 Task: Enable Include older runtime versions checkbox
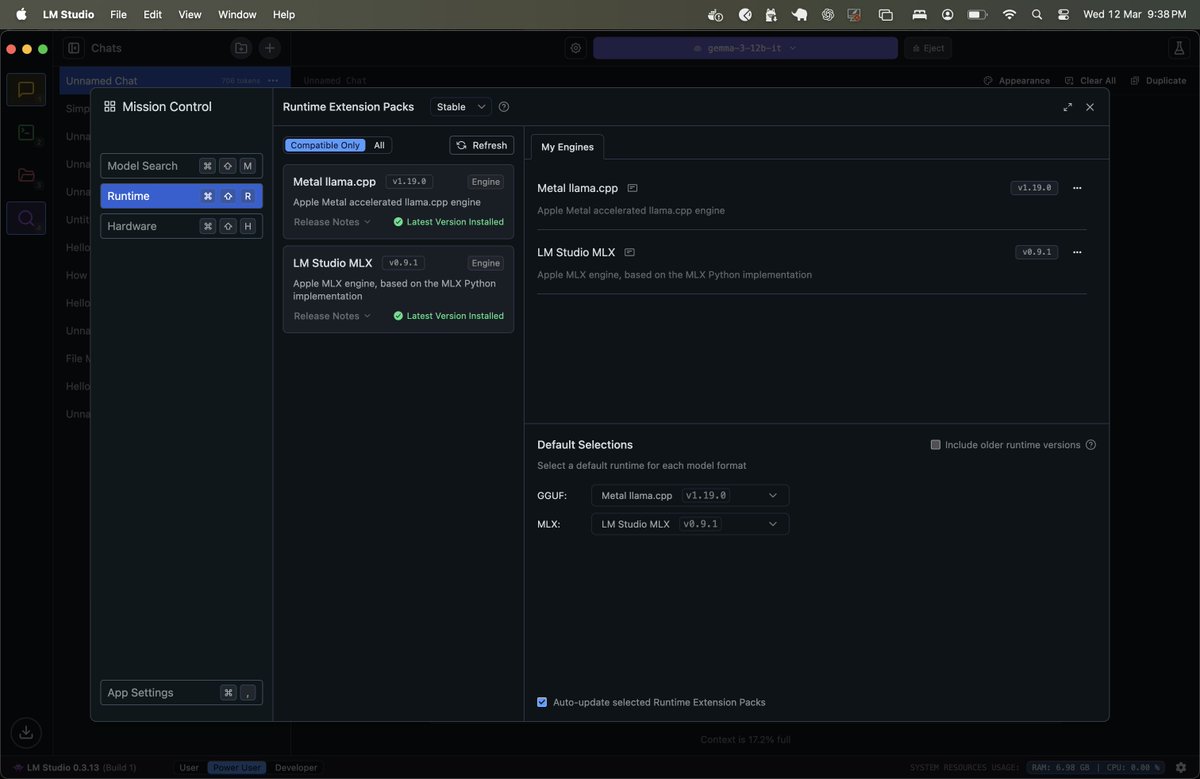936,445
